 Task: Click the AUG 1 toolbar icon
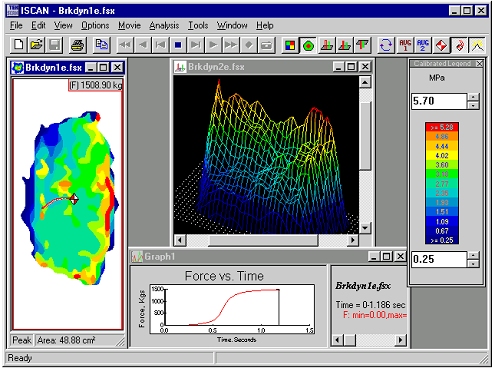pos(405,45)
